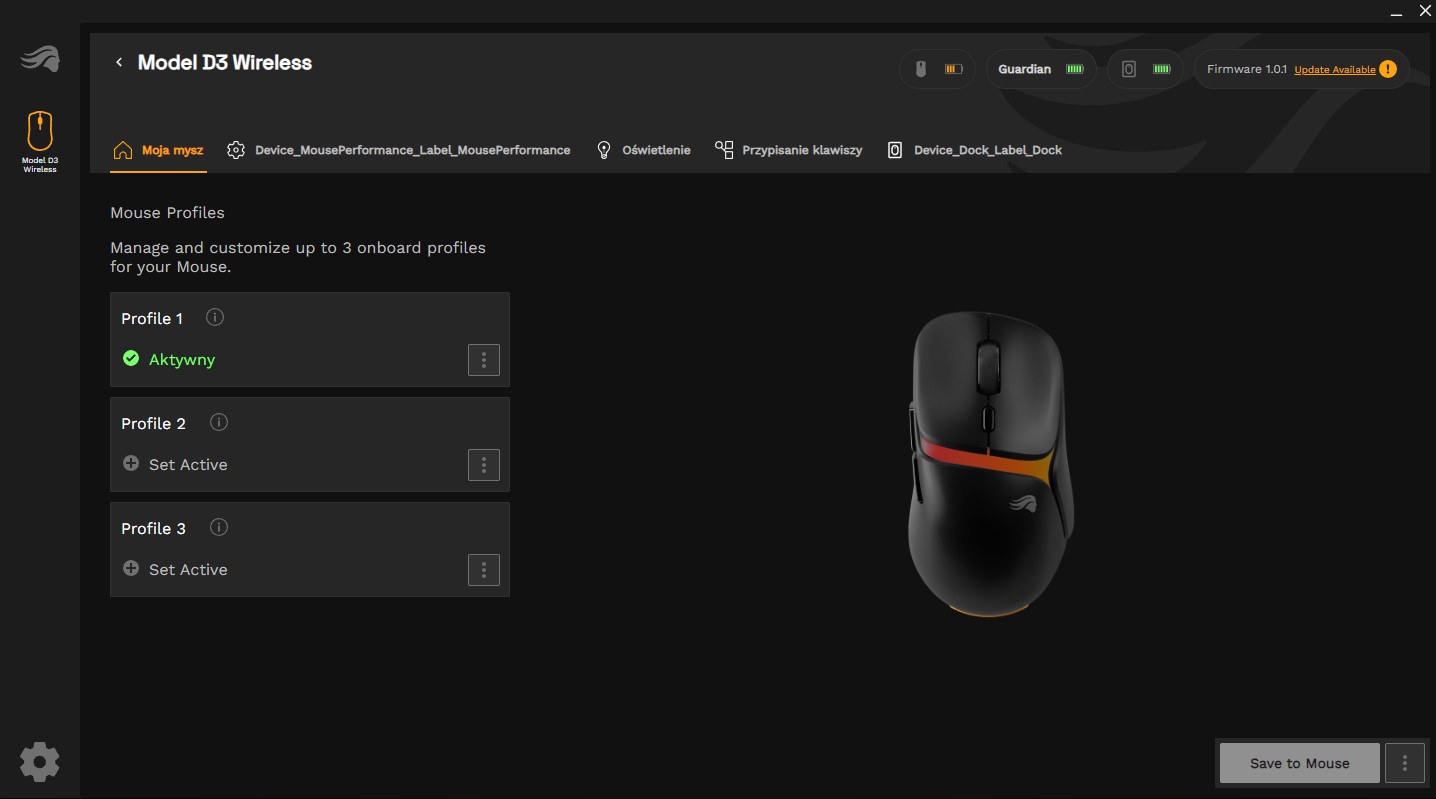This screenshot has height=799, width=1436.
Task: Go back with the arrow beside Model D3 Wireless
Action: (119, 62)
